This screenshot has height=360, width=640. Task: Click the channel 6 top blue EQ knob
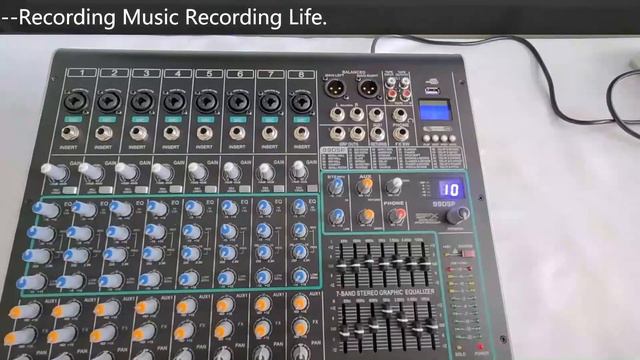229,208
